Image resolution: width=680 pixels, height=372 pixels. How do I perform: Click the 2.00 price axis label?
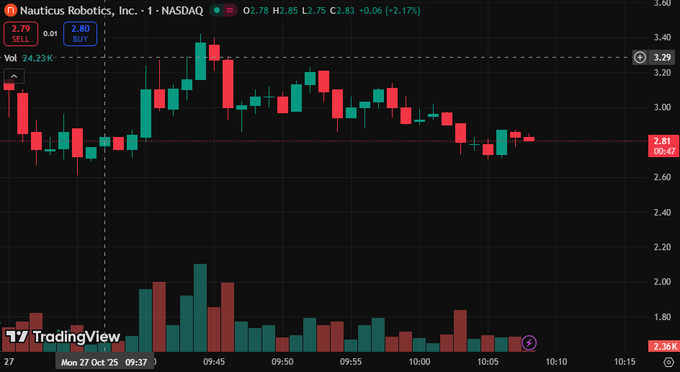point(662,282)
